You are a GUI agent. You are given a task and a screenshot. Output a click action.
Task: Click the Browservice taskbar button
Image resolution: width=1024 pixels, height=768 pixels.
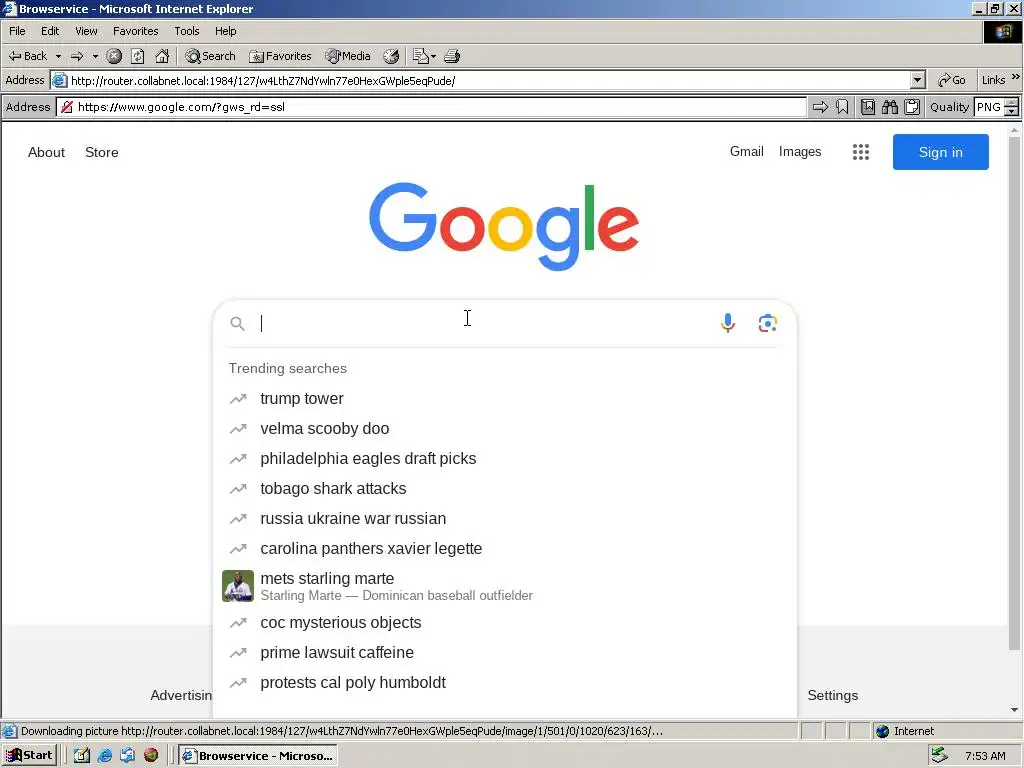tap(258, 756)
